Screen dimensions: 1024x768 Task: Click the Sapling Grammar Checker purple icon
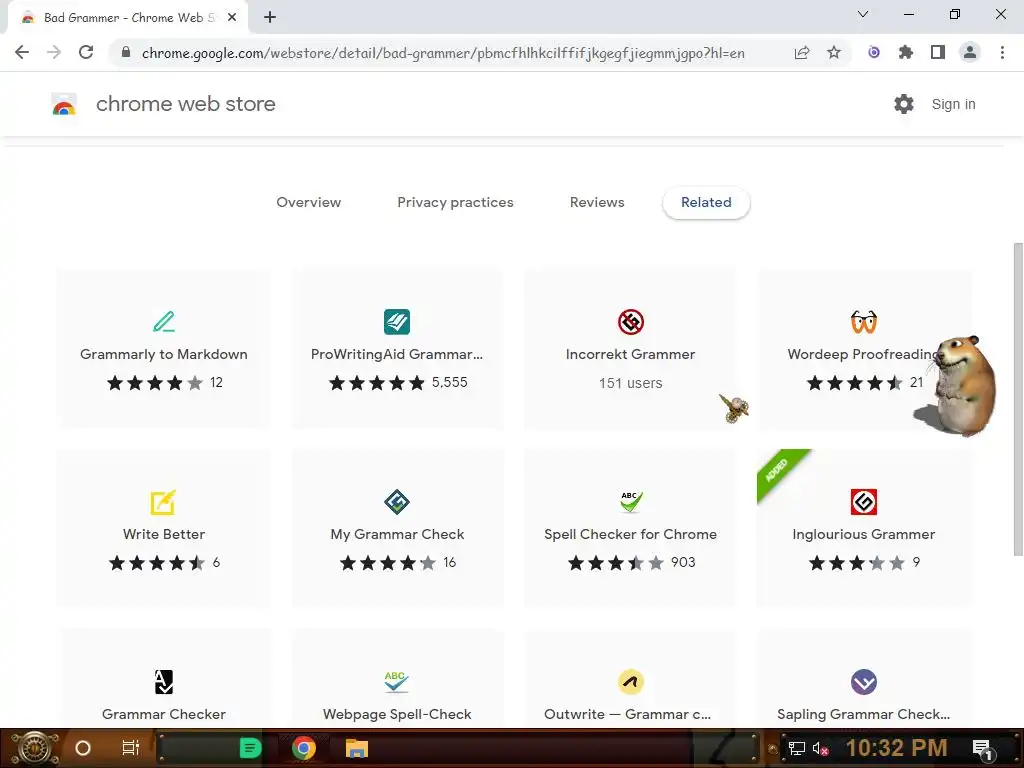point(863,682)
